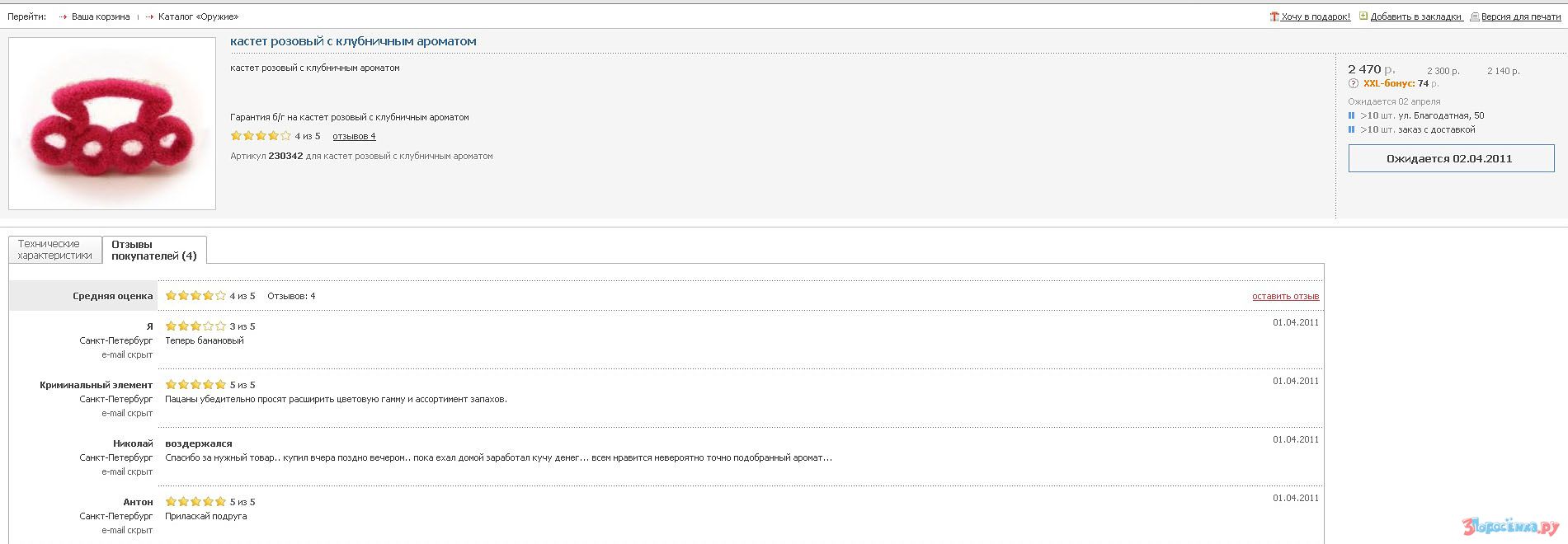
Task: Go to 'Ваша корзина'
Action: pyautogui.click(x=101, y=17)
